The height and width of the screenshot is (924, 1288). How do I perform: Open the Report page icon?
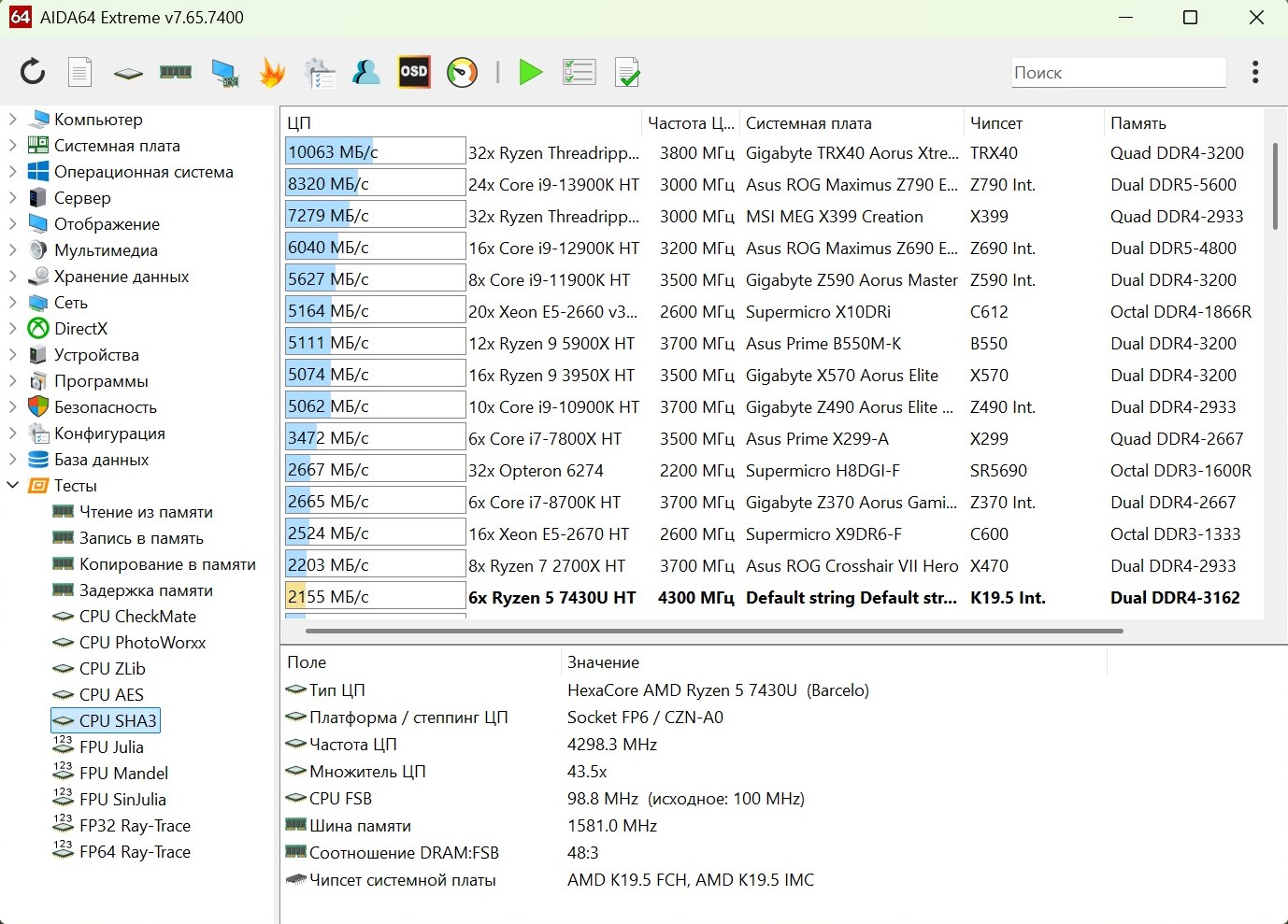[x=80, y=72]
